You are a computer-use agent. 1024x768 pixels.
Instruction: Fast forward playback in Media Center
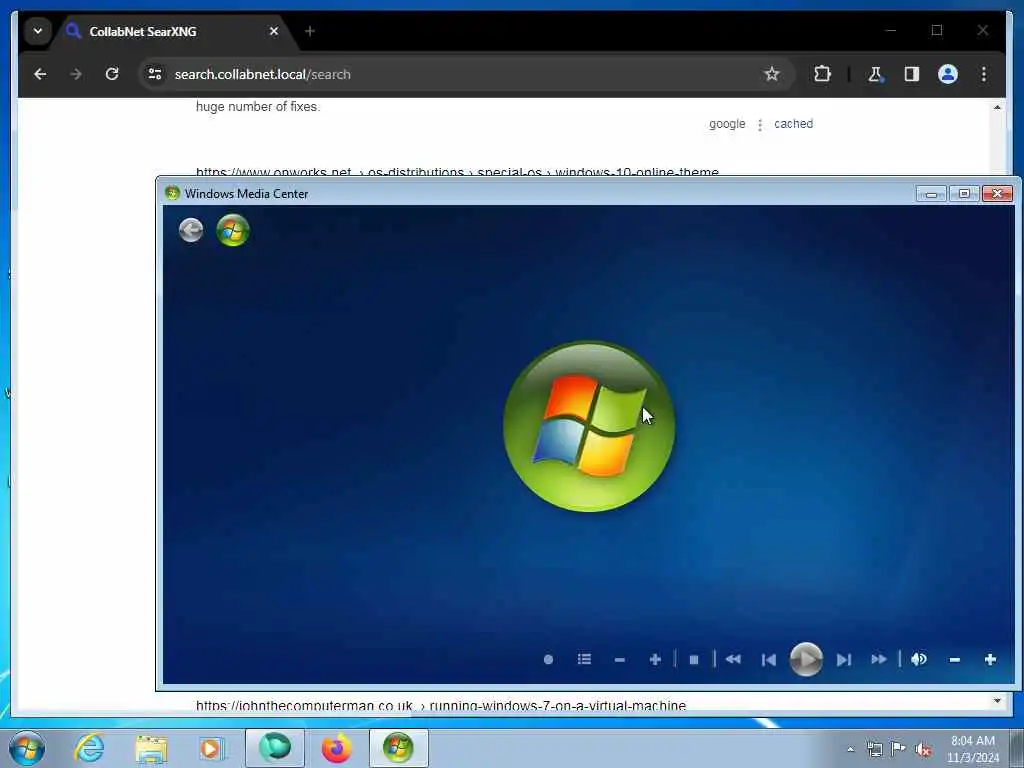coord(879,660)
